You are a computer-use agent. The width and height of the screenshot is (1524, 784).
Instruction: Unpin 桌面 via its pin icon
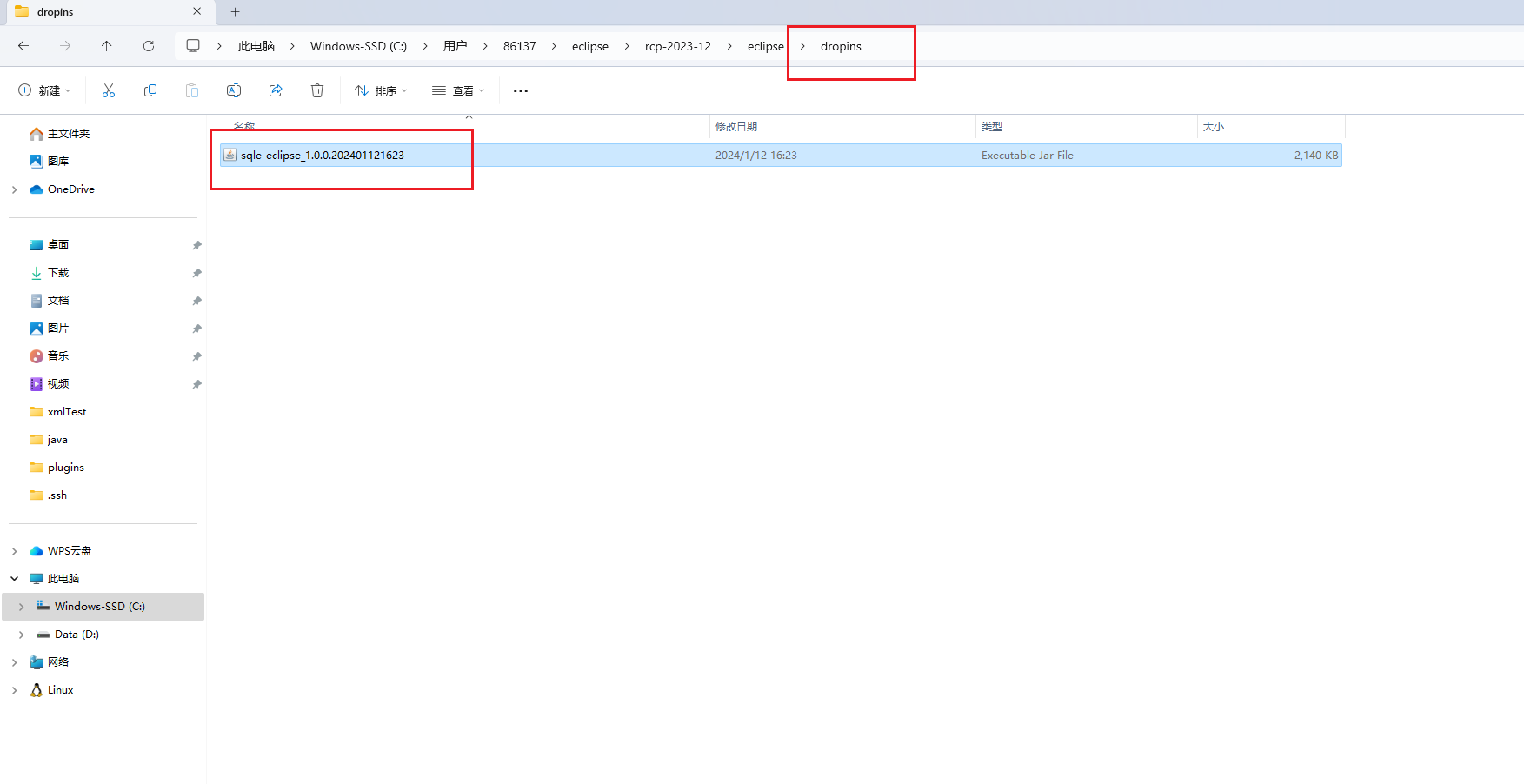[196, 245]
